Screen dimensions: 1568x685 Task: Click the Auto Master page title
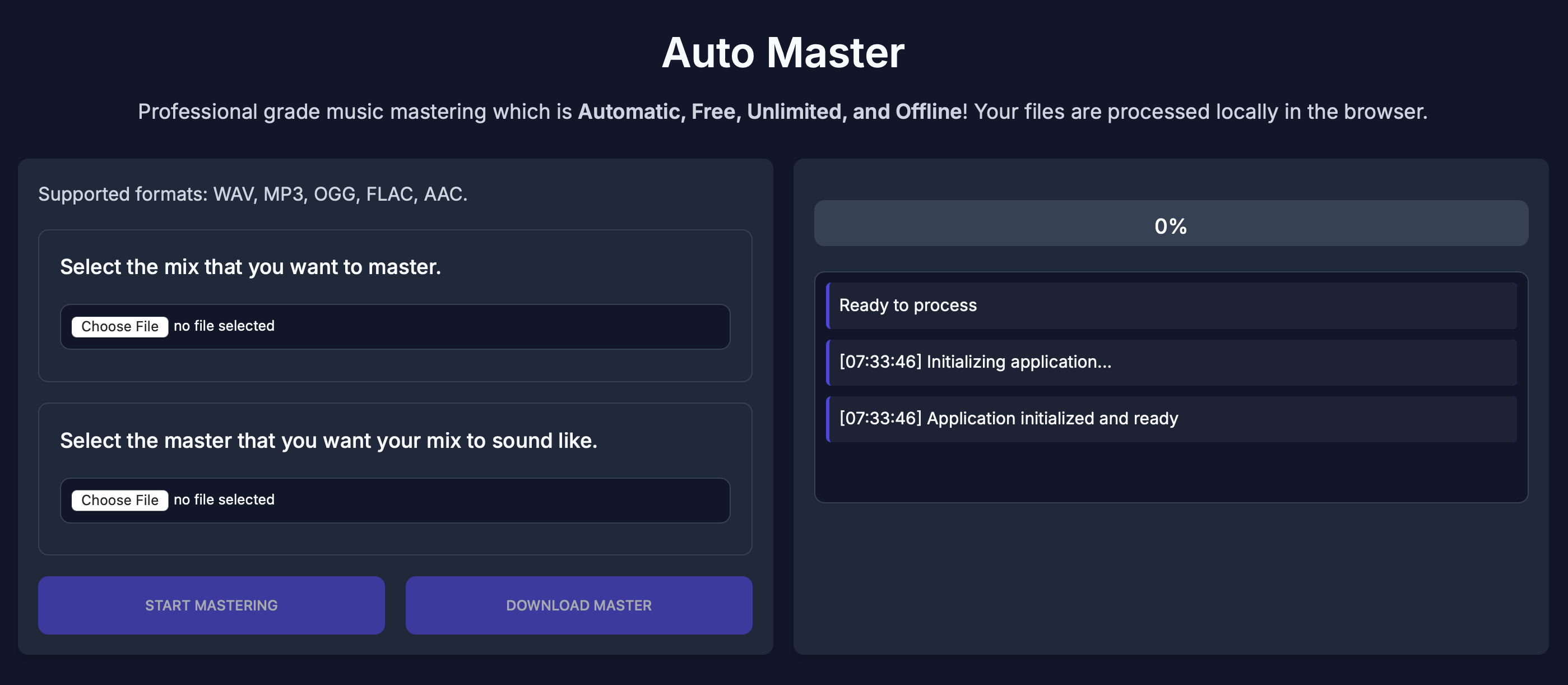tap(783, 54)
